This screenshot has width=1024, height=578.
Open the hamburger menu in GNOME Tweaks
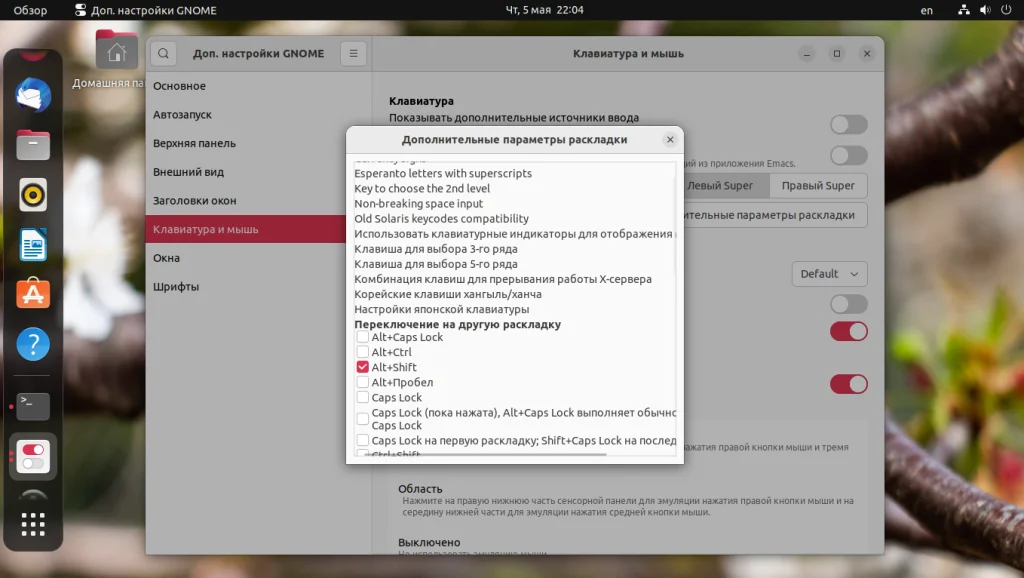point(353,53)
